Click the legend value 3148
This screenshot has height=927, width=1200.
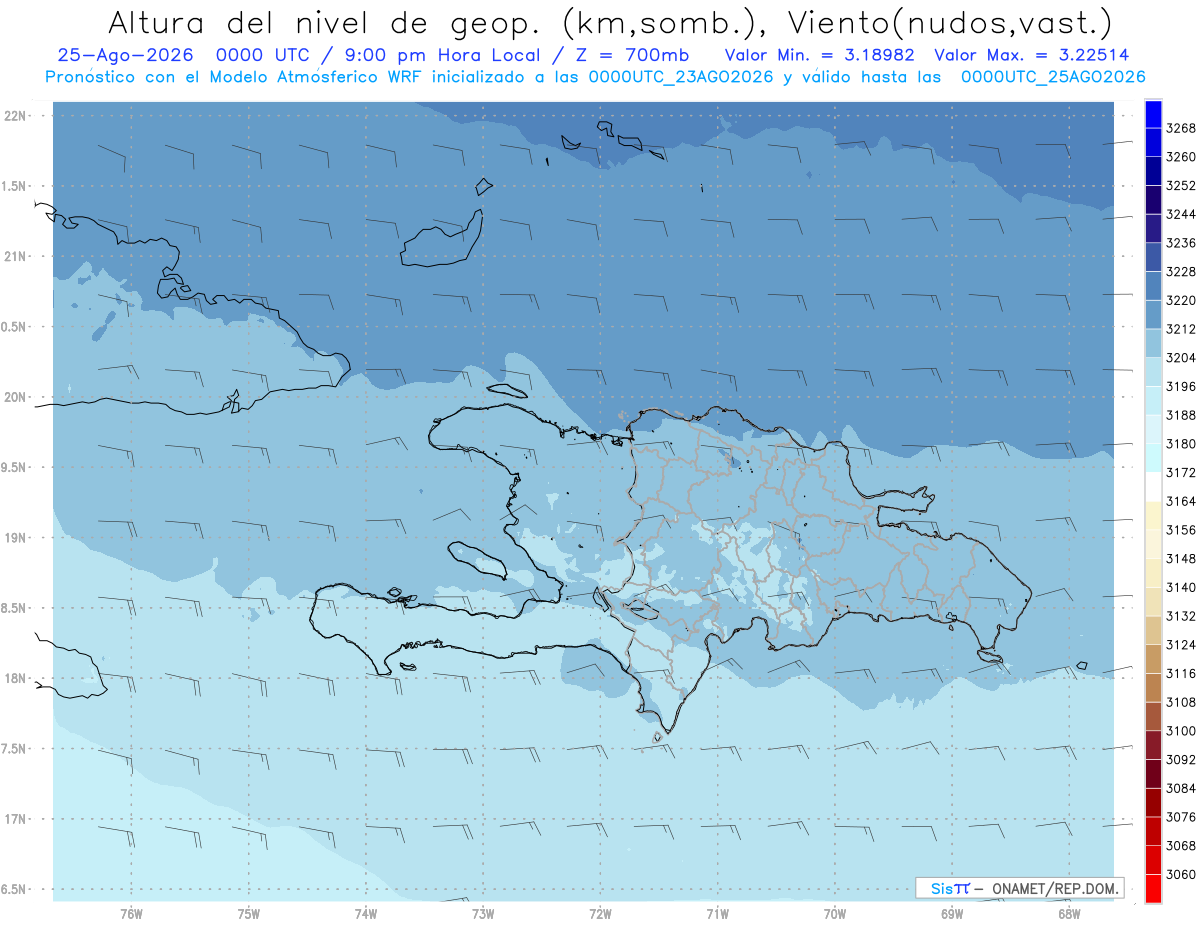click(1181, 559)
